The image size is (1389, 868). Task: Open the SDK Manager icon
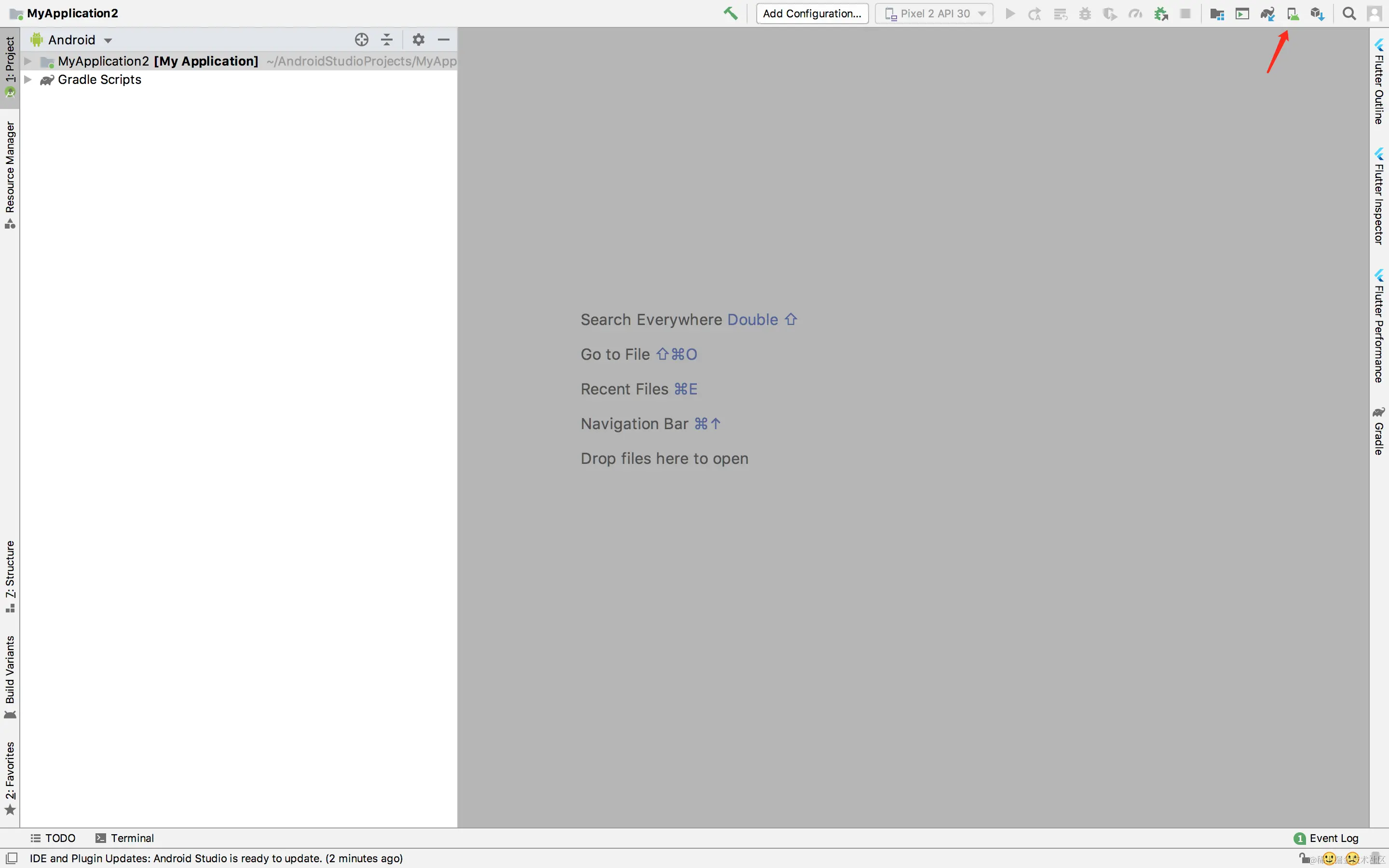click(x=1317, y=14)
